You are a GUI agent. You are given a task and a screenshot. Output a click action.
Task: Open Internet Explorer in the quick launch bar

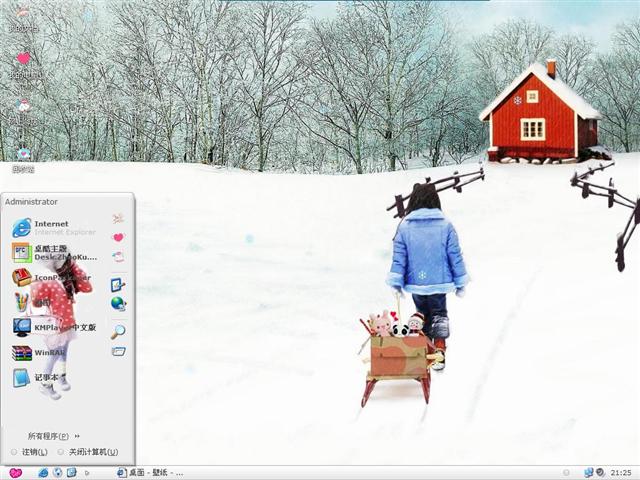(43, 473)
